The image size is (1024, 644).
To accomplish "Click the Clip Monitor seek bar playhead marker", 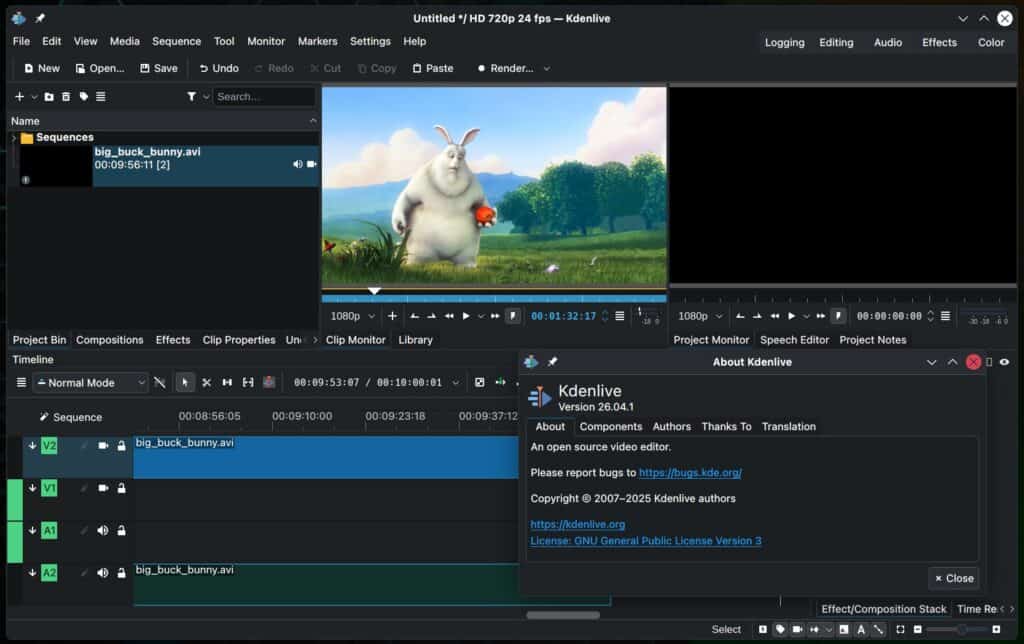I will pos(374,291).
